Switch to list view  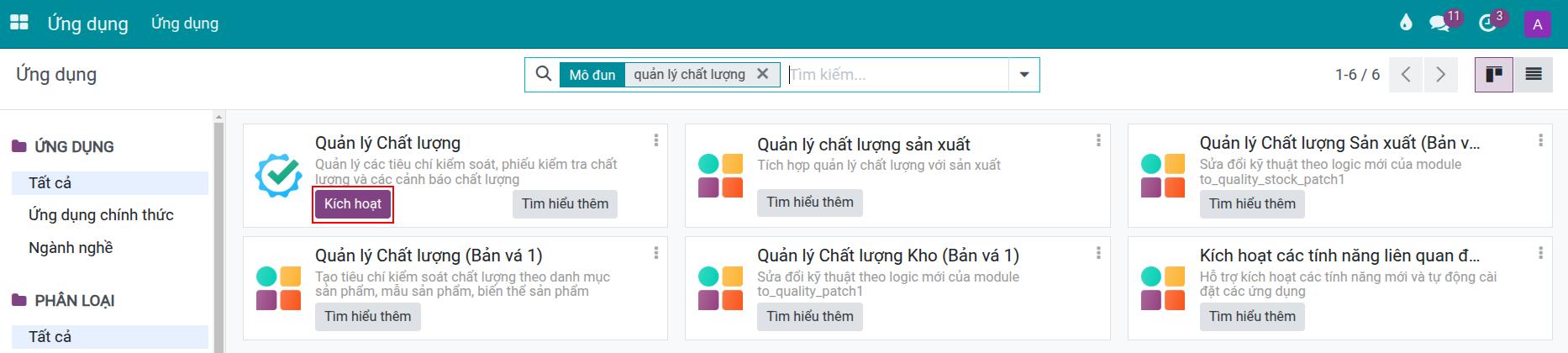click(1534, 75)
